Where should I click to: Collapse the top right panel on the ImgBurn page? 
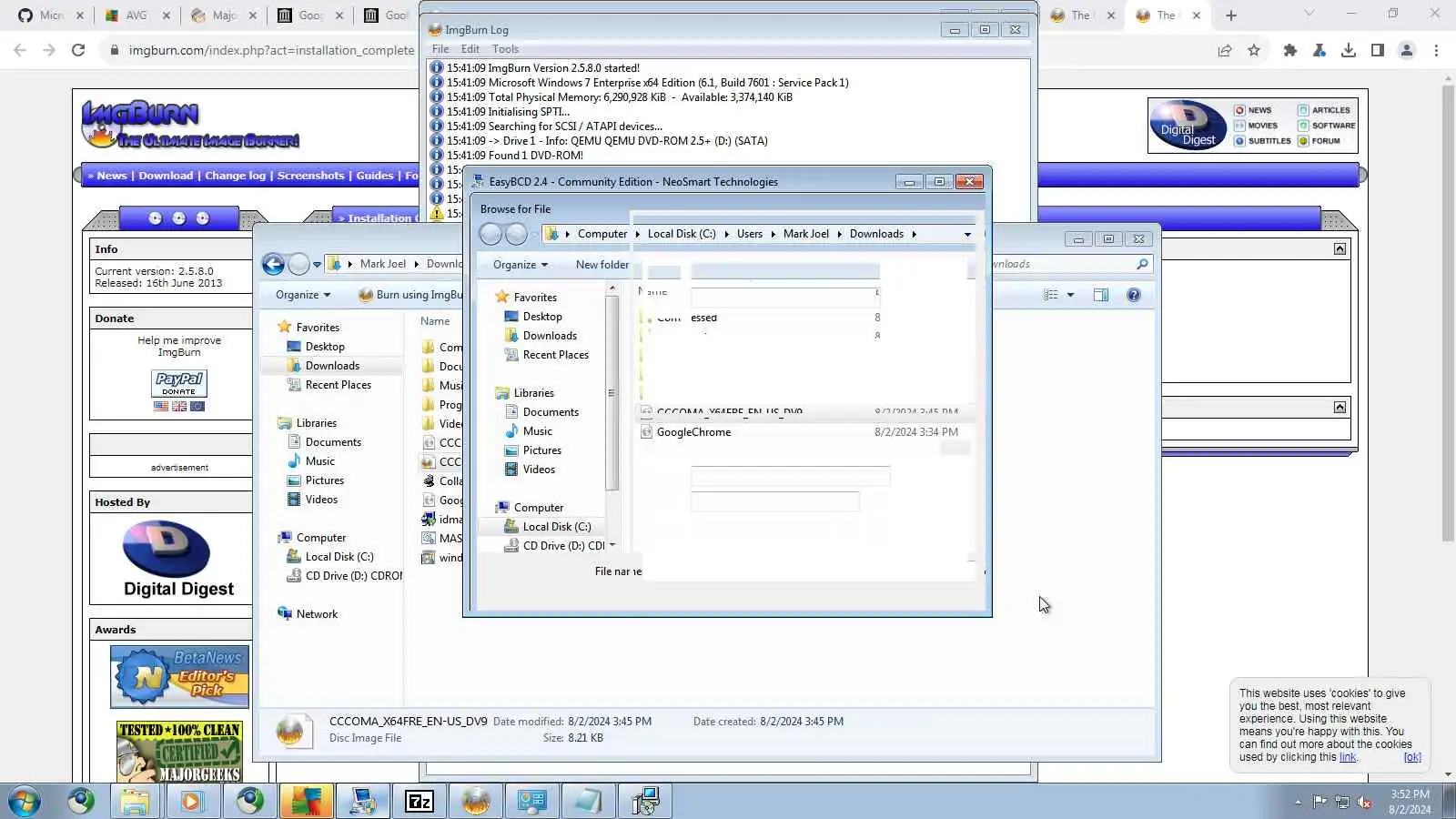pos(1340,248)
